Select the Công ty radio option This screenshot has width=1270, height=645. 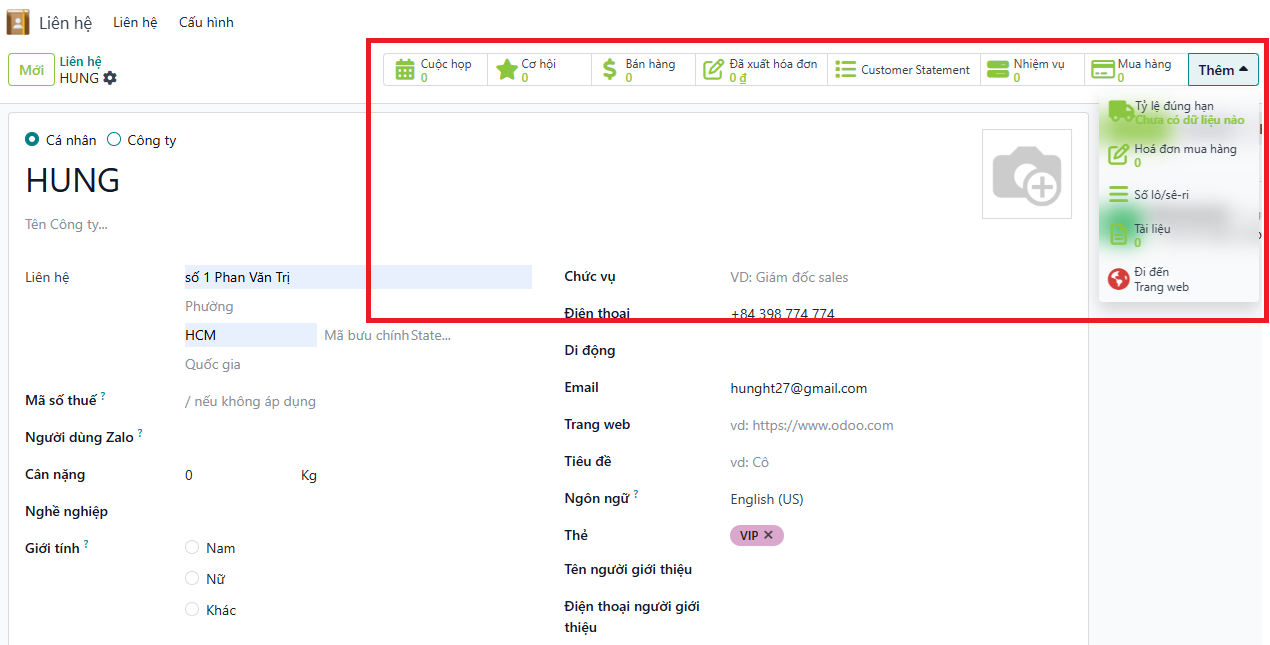tap(114, 140)
